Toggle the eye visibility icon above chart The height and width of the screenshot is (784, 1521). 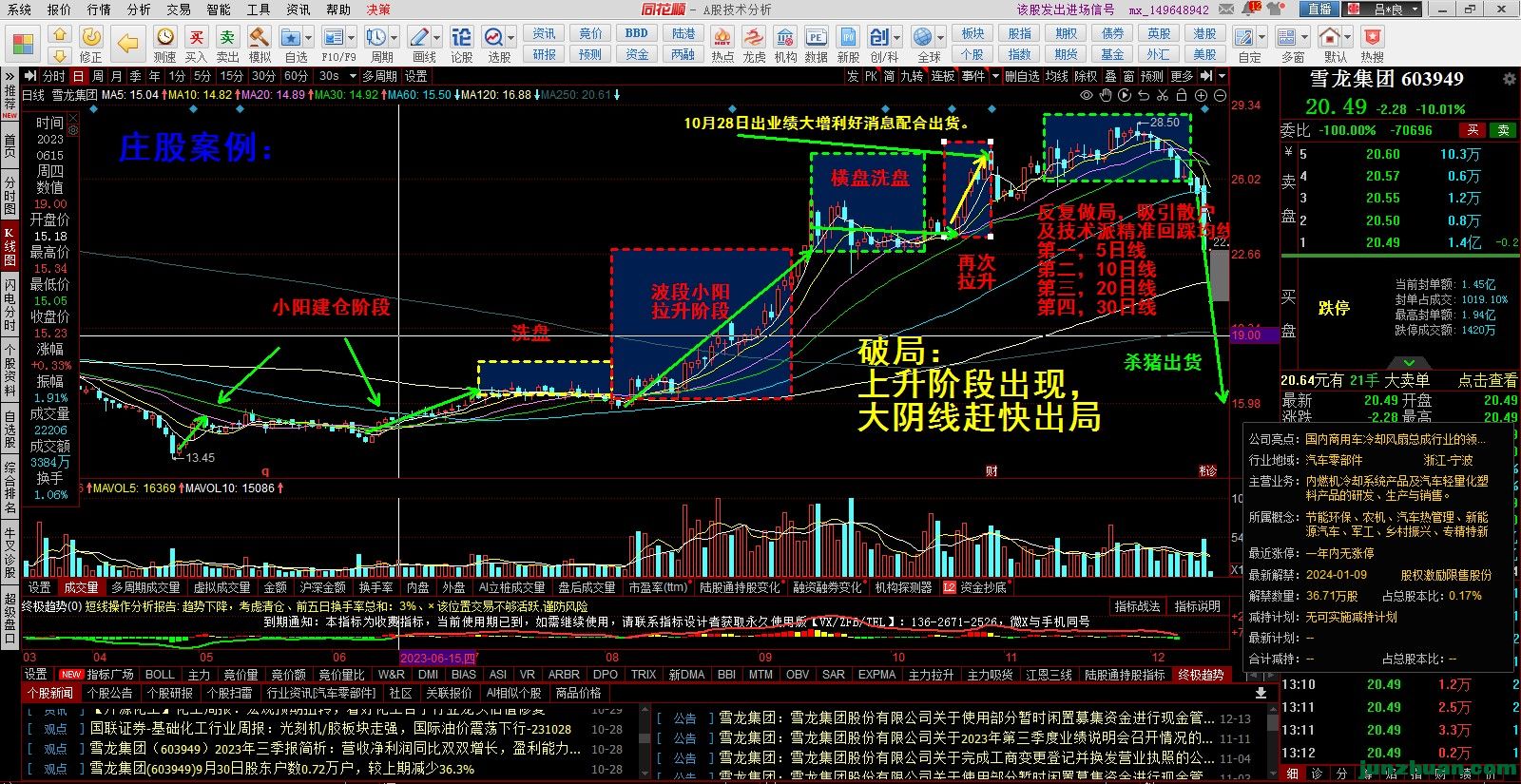(x=1087, y=95)
